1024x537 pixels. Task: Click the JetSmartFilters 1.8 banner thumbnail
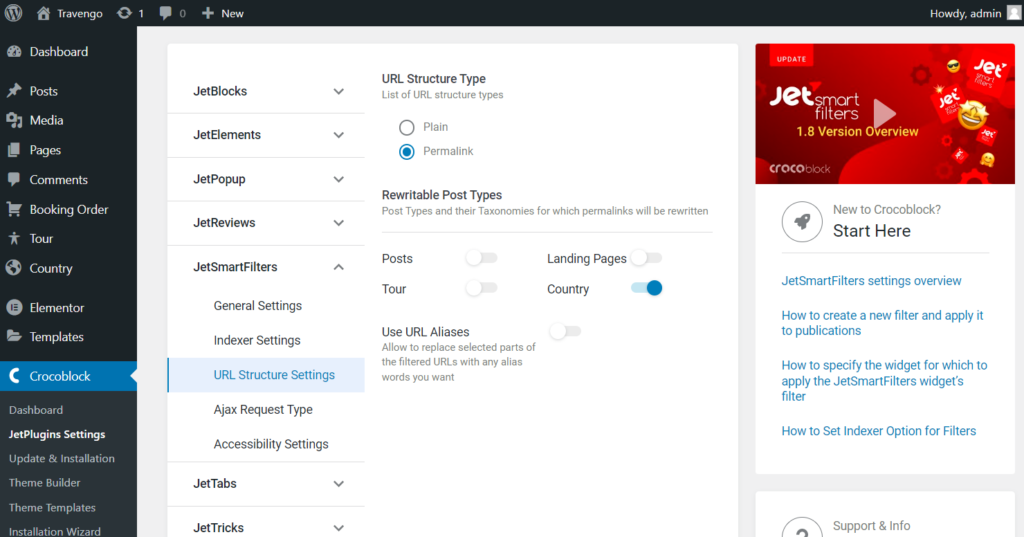tap(885, 114)
